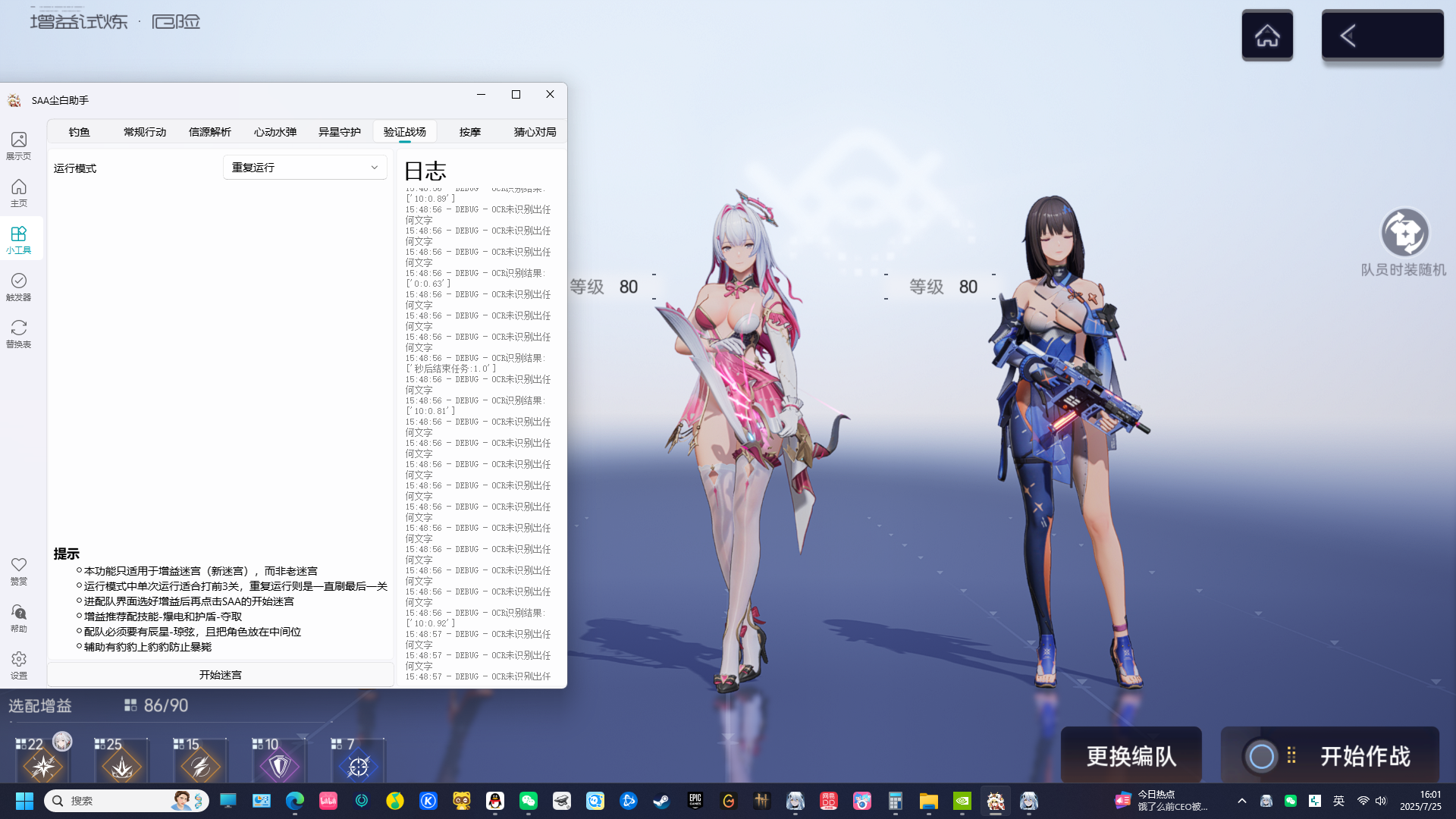Click the 更换编队 button
Viewport: 1456px width, 819px height.
[1131, 755]
